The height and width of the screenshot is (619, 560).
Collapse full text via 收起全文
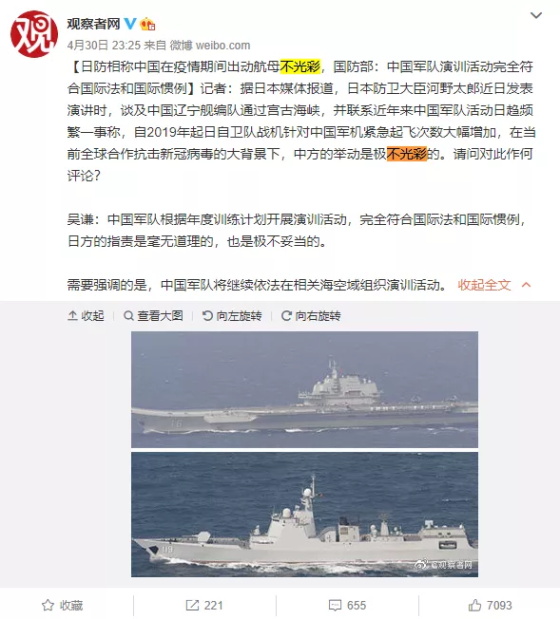point(484,285)
